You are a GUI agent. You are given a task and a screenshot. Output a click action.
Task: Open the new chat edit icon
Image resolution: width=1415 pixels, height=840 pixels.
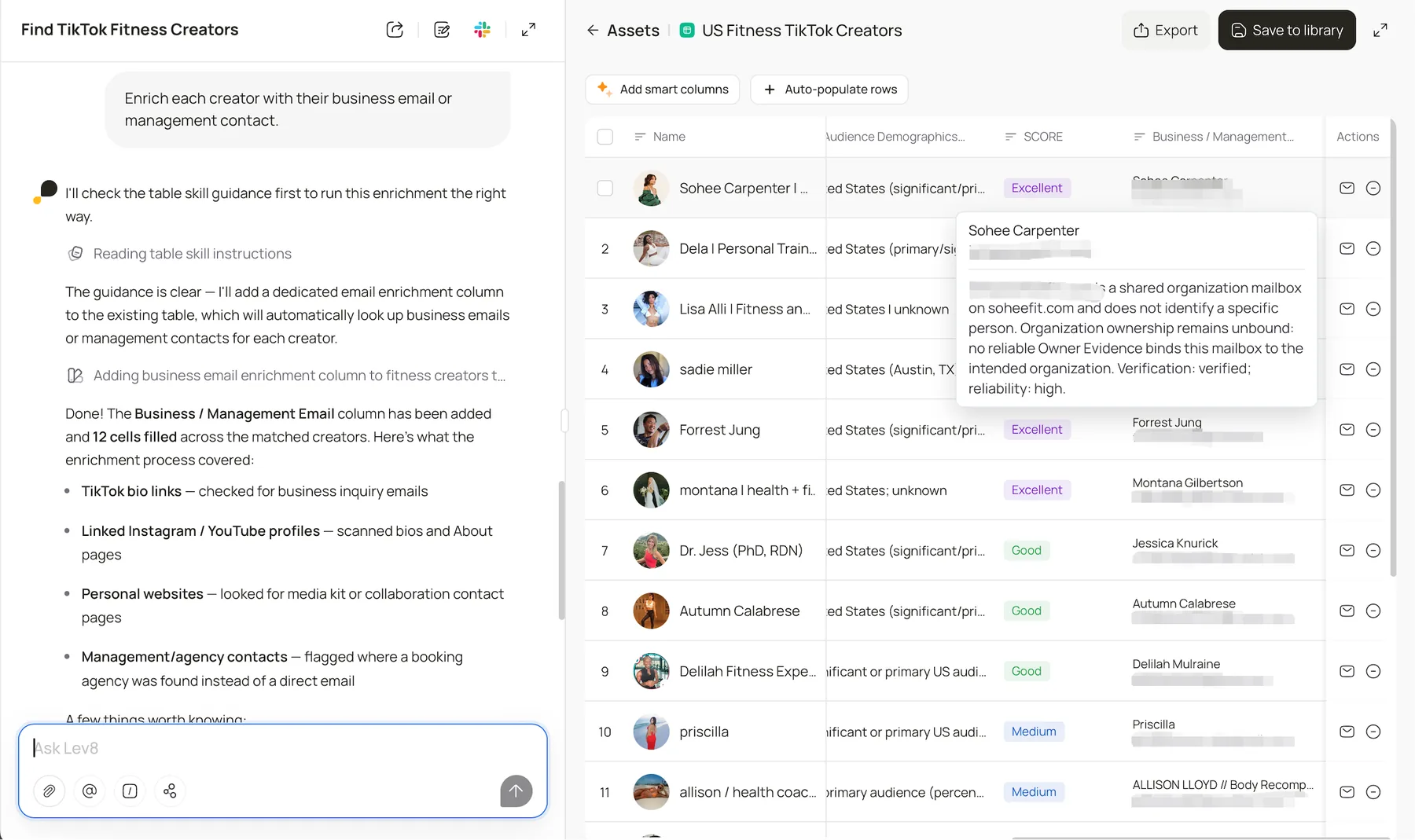[442, 30]
